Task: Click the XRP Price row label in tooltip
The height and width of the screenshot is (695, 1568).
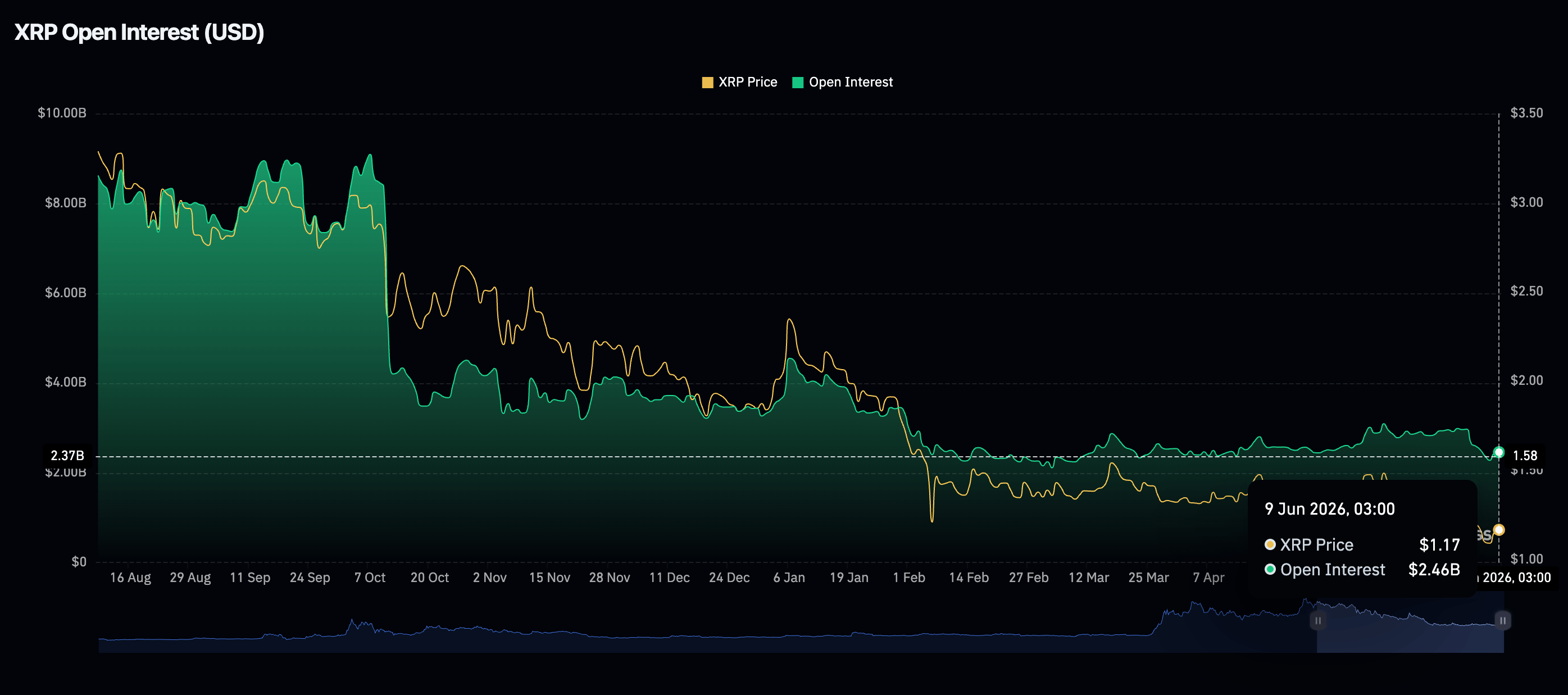Action: pyautogui.click(x=1316, y=544)
